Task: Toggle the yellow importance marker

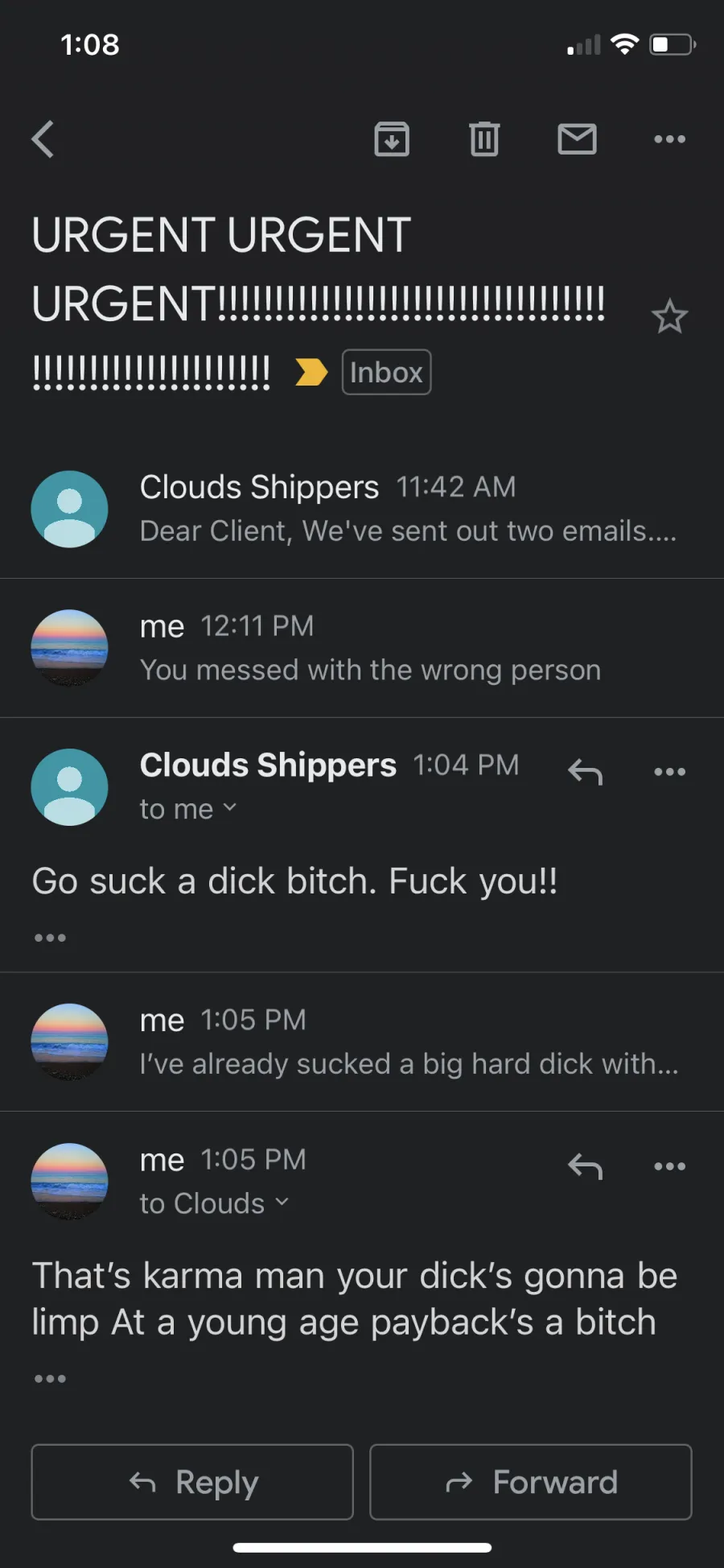Action: click(x=311, y=372)
